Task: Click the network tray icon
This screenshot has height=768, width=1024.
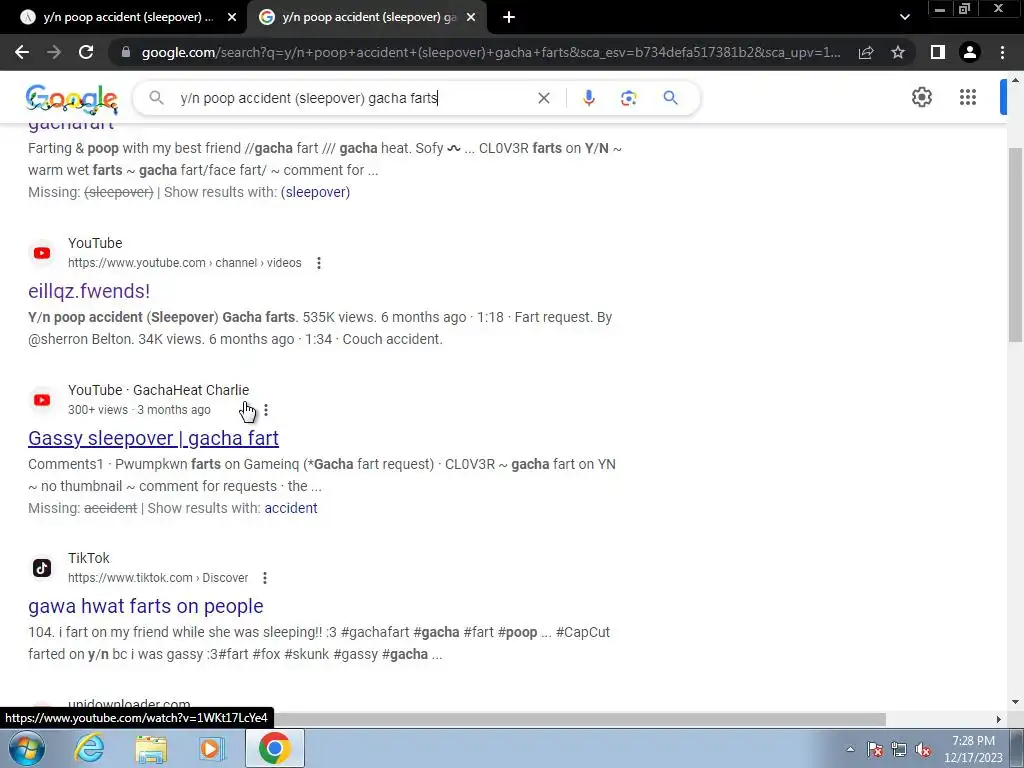Action: (899, 749)
